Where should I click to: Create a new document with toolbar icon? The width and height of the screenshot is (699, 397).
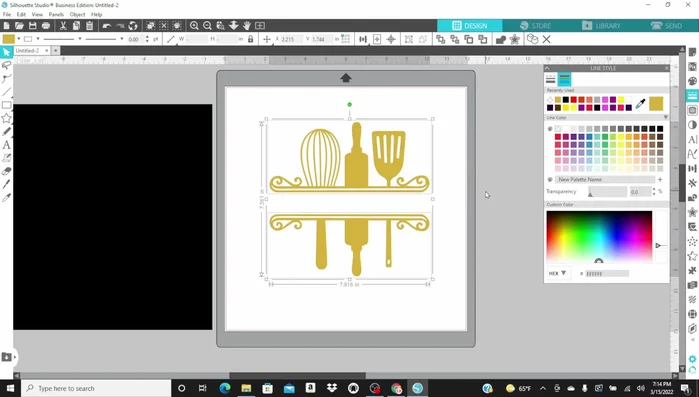click(6, 26)
